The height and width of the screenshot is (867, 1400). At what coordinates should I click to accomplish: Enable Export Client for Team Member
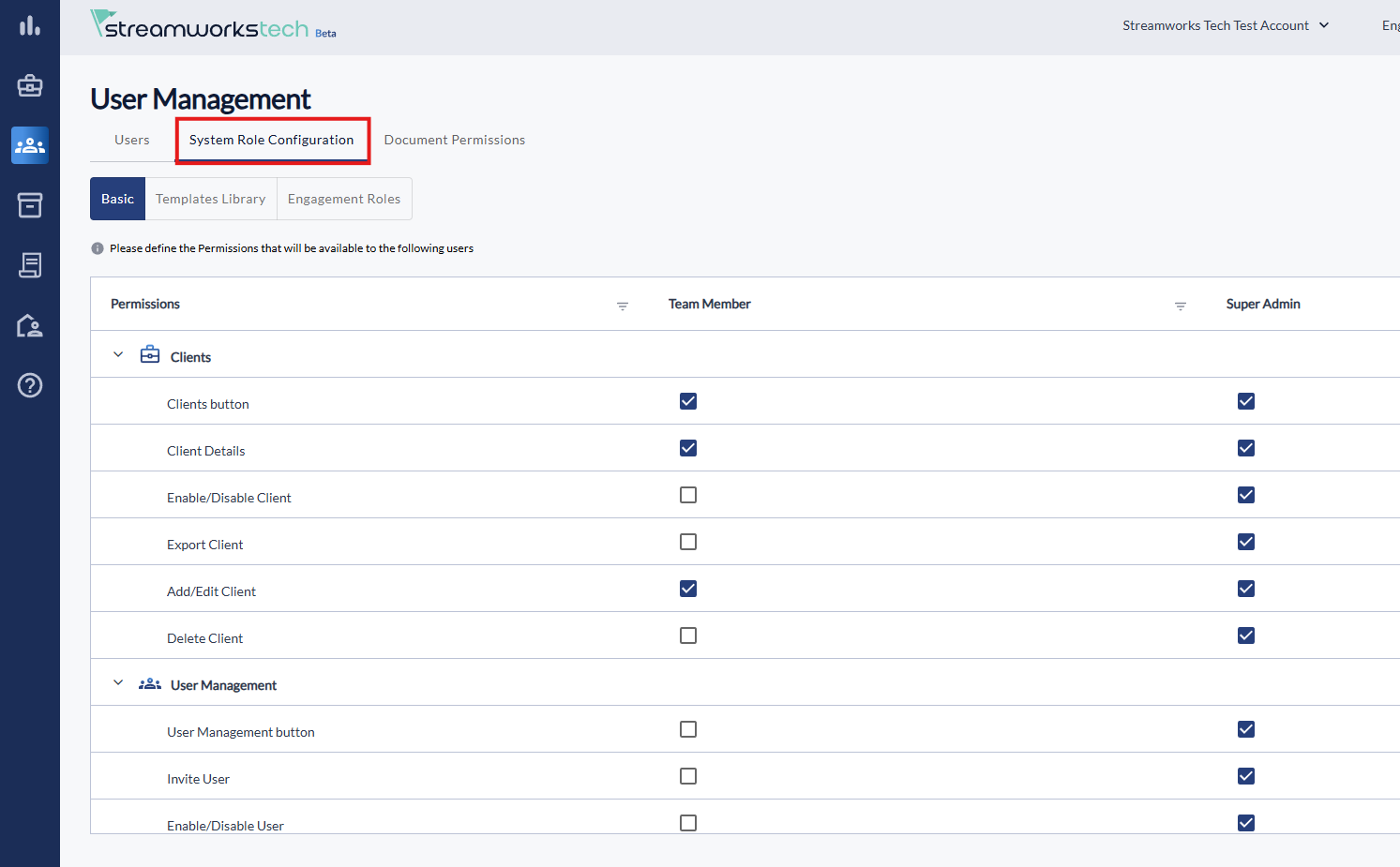[688, 542]
